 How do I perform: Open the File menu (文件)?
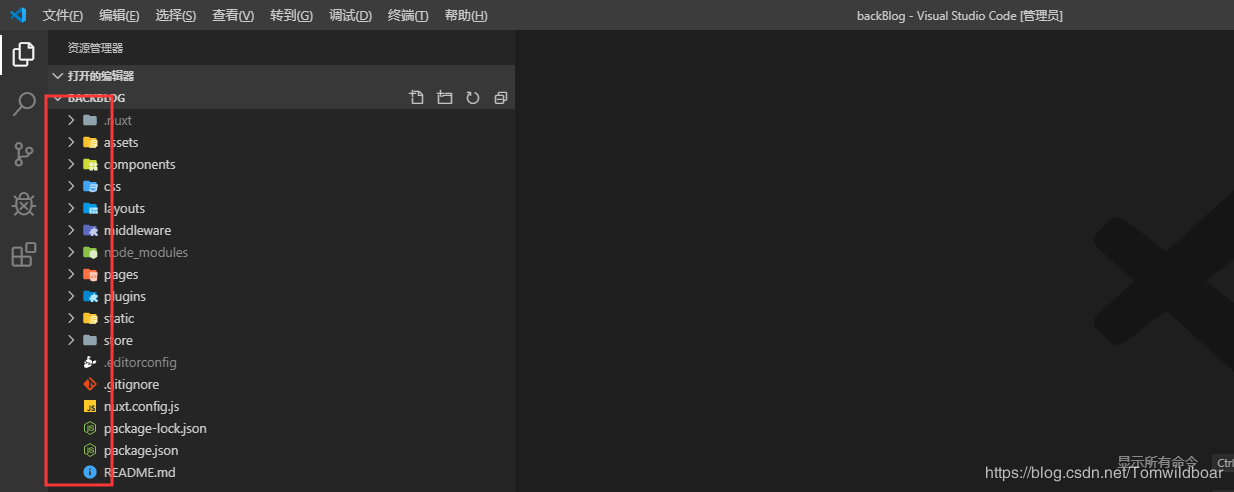tap(62, 15)
